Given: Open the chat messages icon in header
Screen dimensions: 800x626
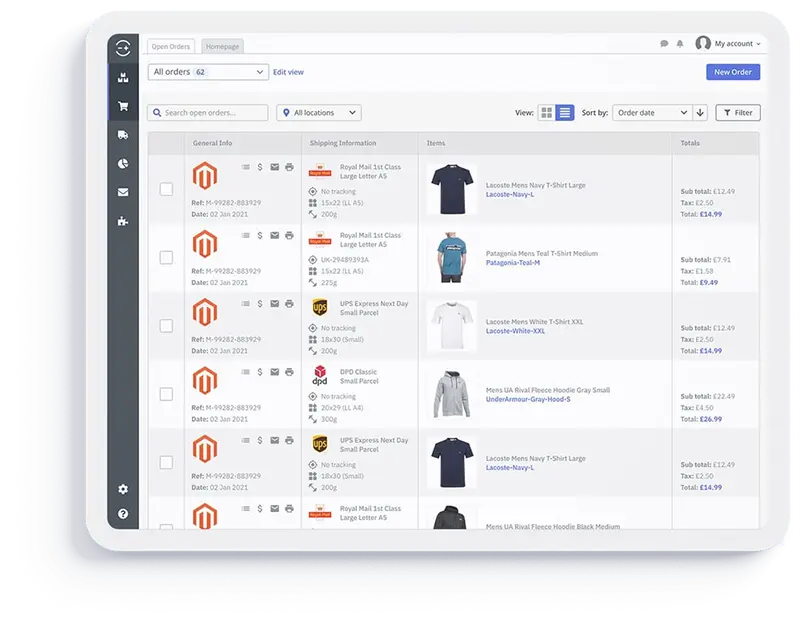Looking at the screenshot, I should coord(664,44).
